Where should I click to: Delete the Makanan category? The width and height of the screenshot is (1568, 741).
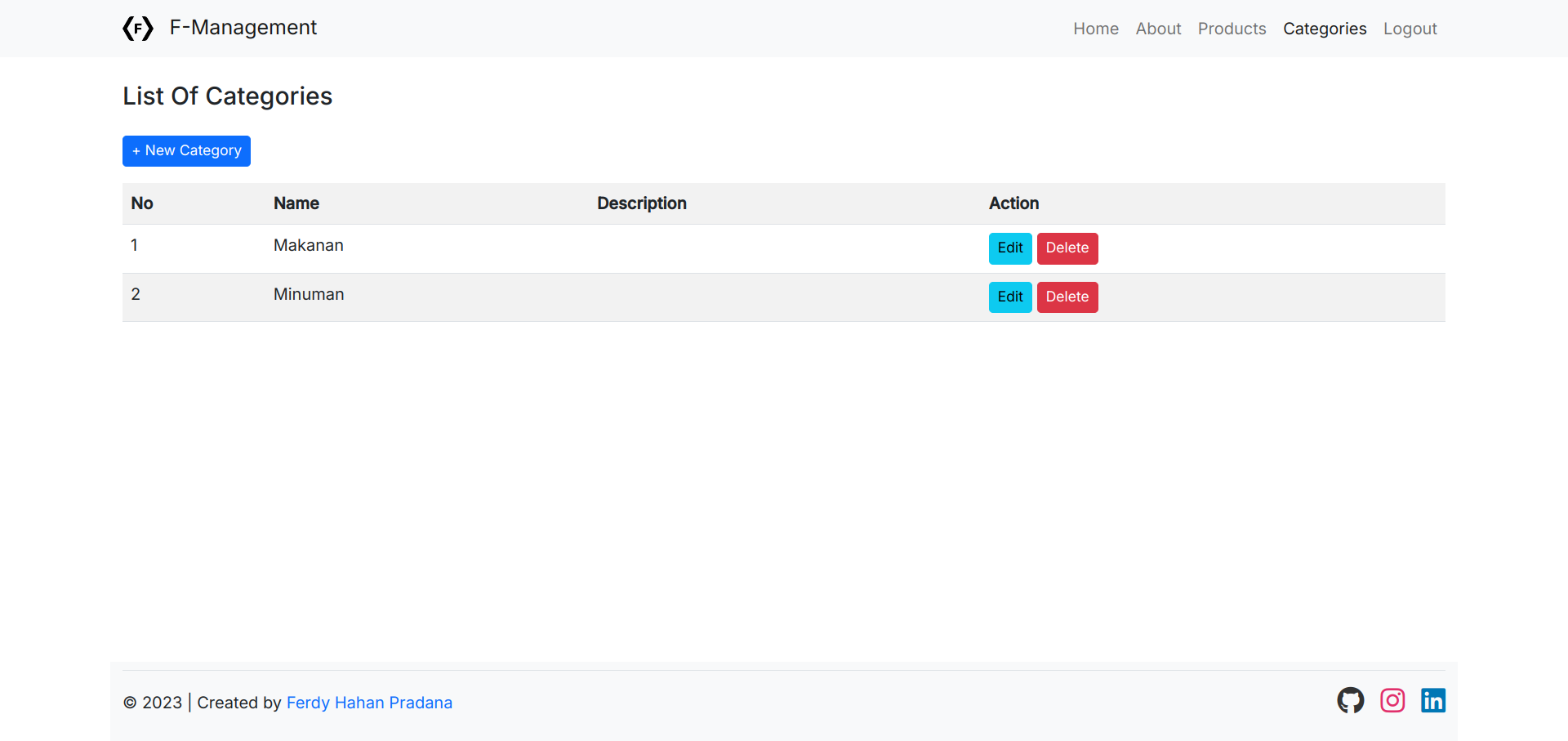1067,248
